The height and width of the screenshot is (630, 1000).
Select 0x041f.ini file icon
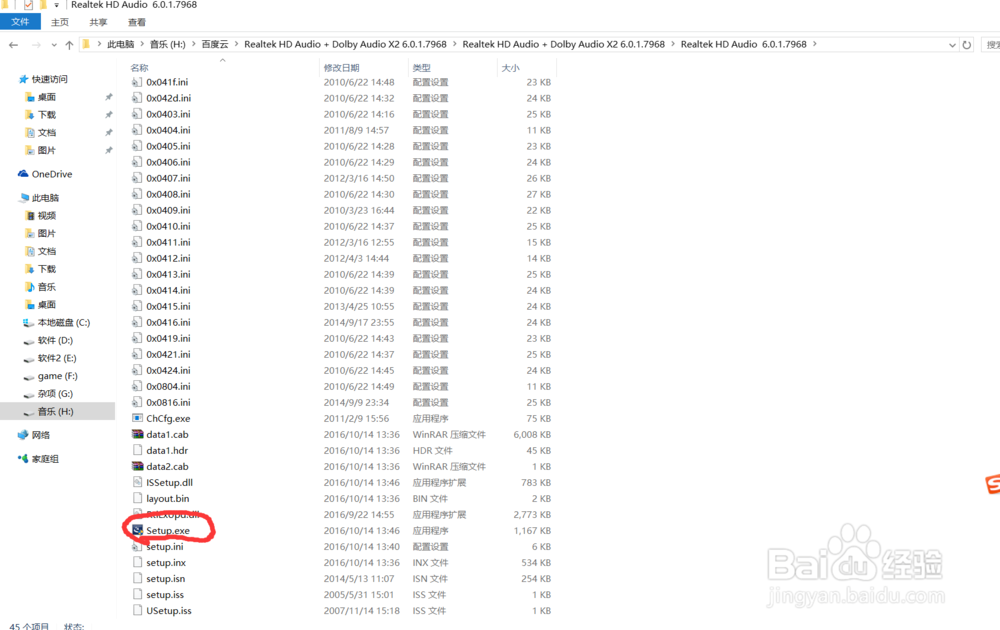tap(137, 82)
